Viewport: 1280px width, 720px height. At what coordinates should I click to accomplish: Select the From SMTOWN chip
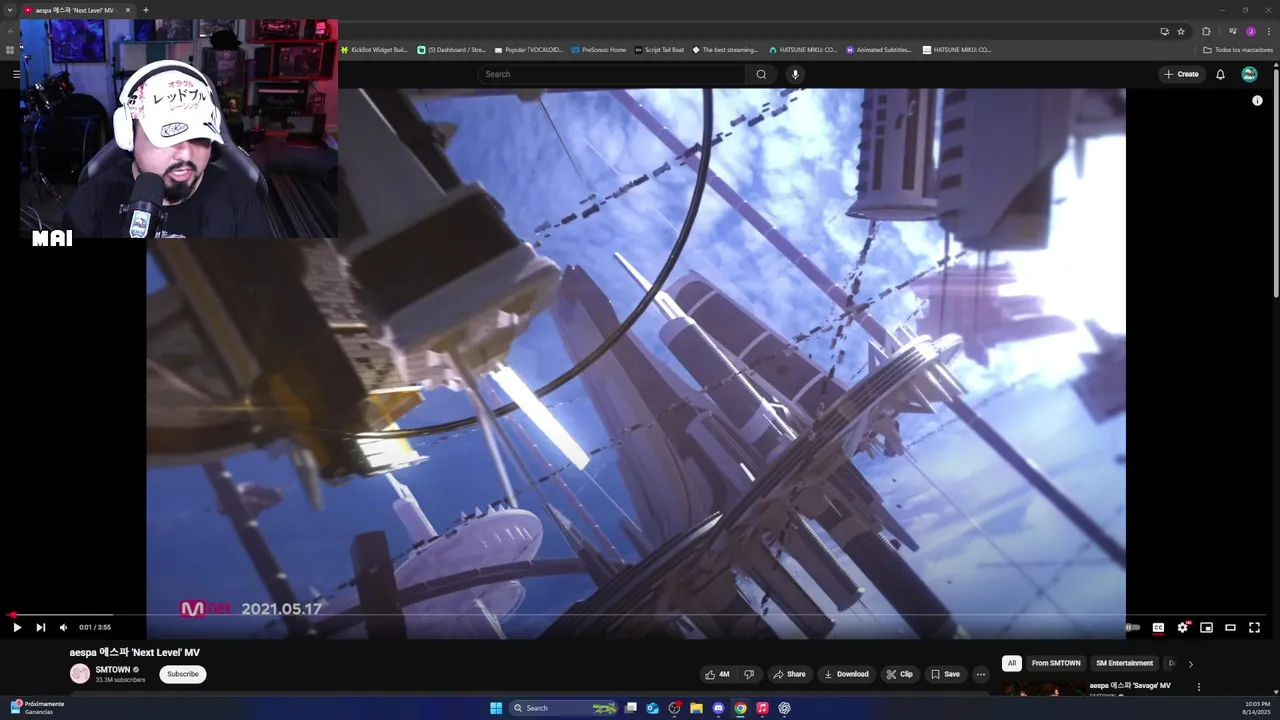[1056, 663]
